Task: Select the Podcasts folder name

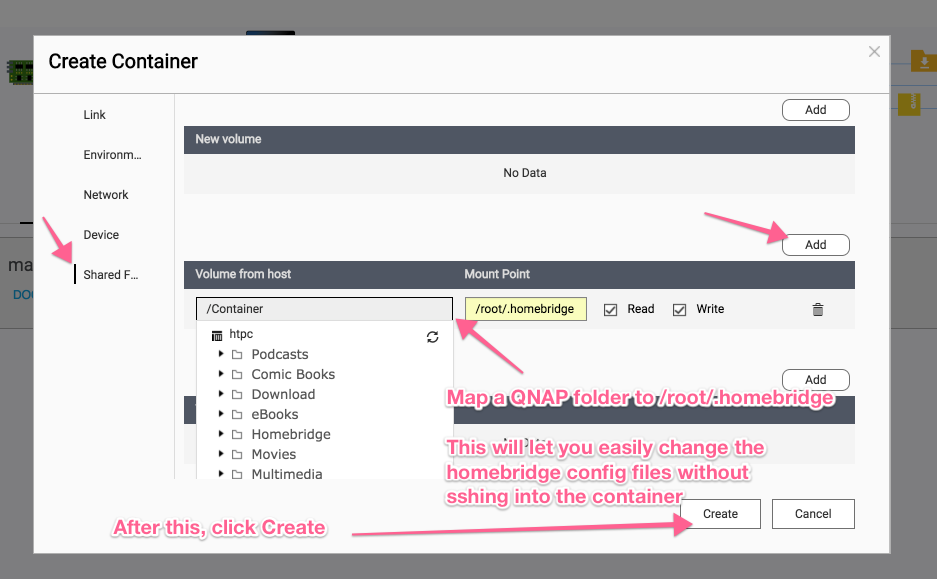Action: tap(280, 354)
